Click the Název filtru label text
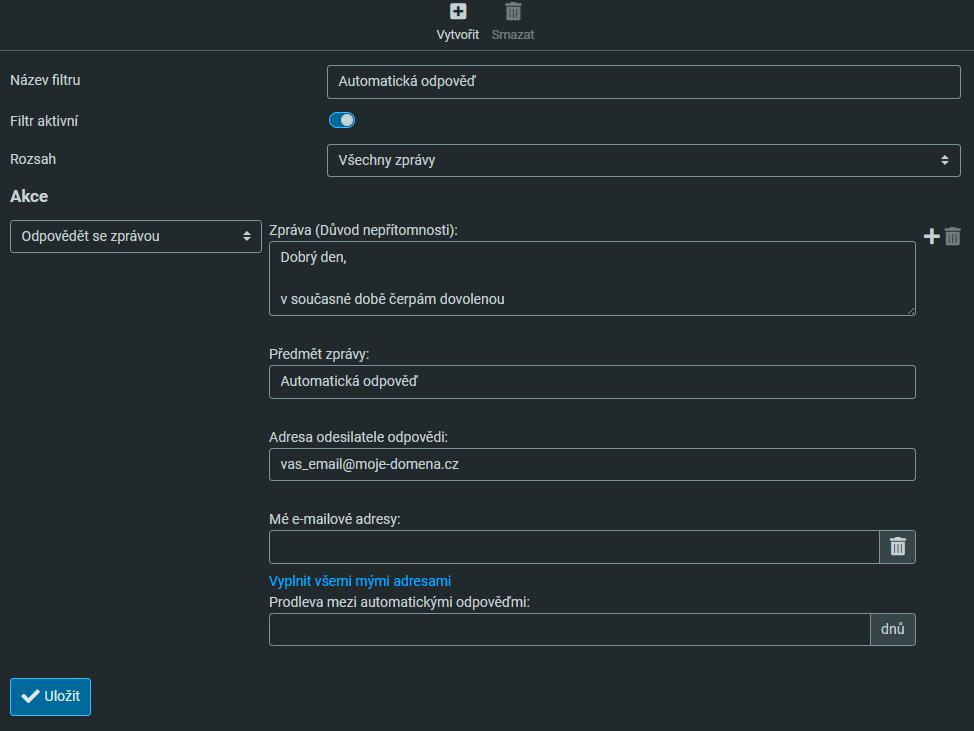 (45, 80)
